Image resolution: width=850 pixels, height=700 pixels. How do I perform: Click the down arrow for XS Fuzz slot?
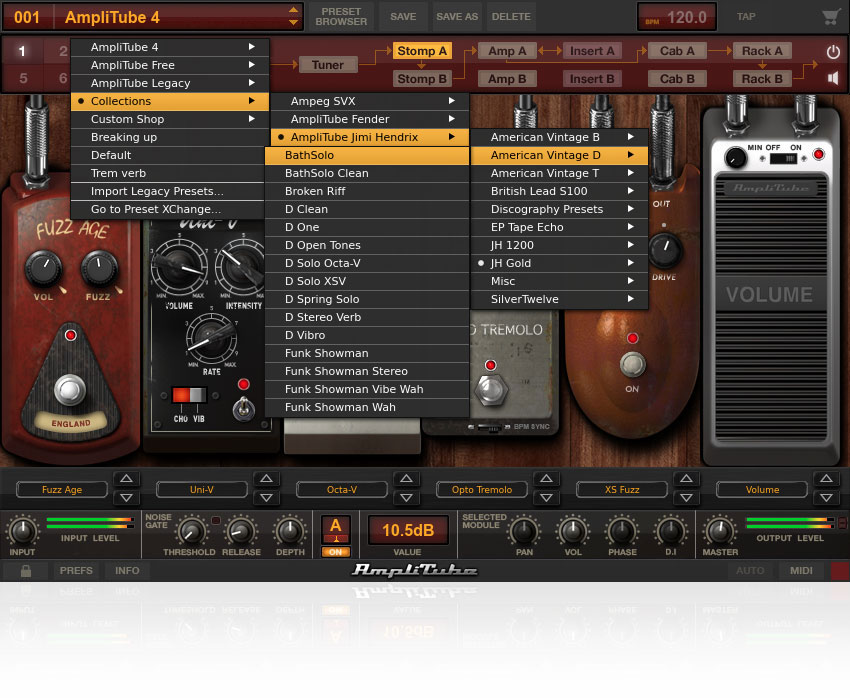click(x=686, y=497)
